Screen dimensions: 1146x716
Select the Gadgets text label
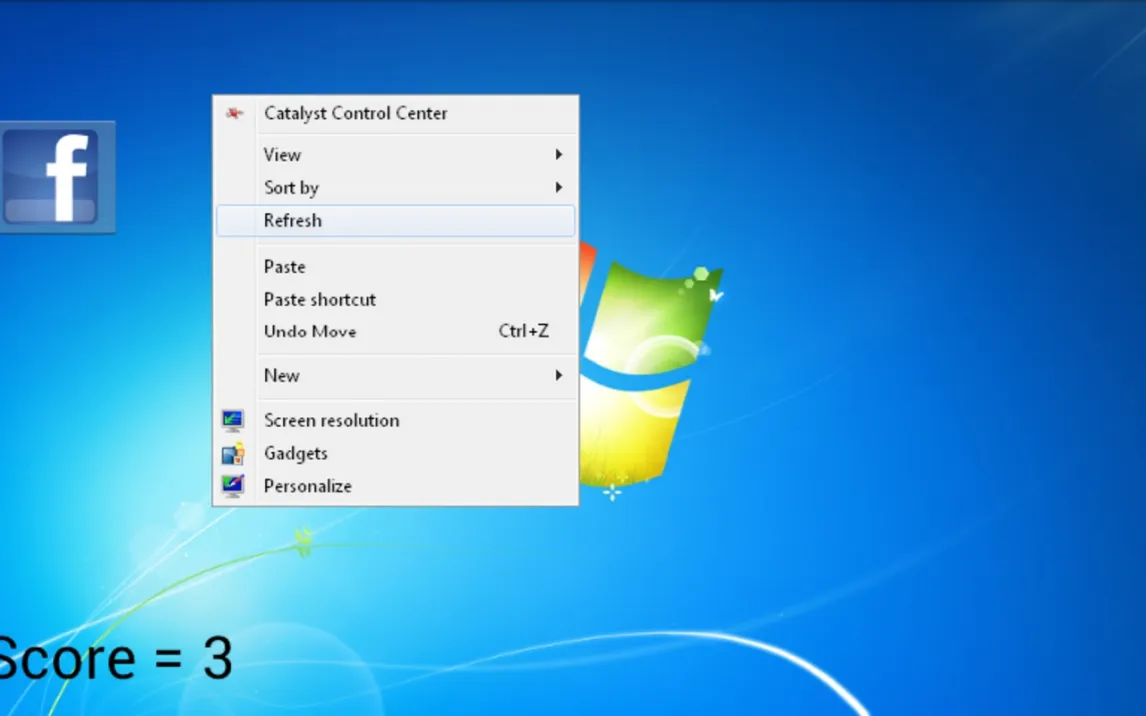[x=296, y=453]
